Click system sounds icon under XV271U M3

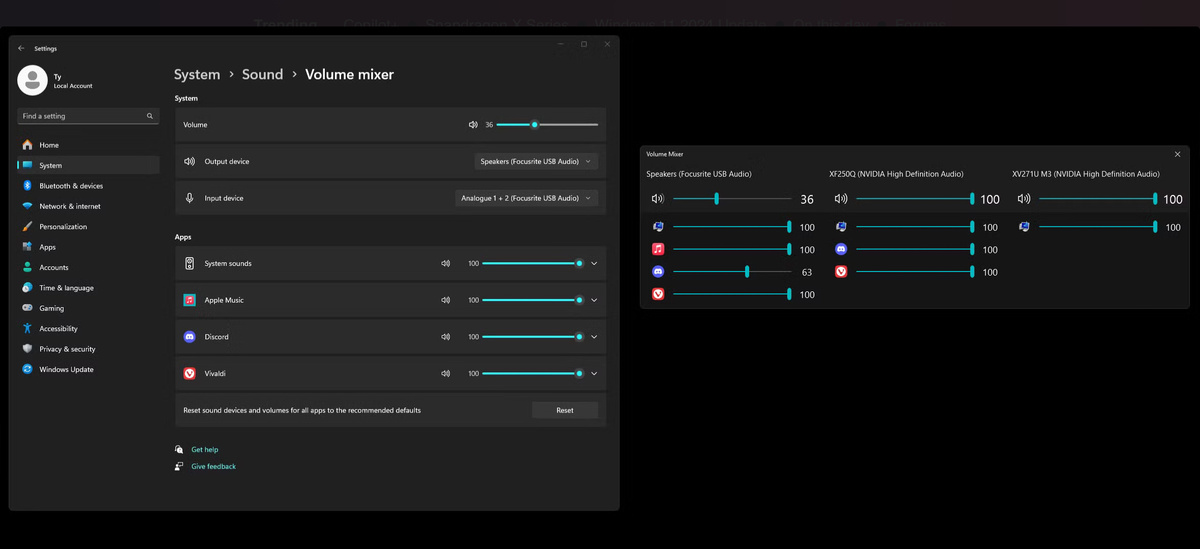pyautogui.click(x=1024, y=227)
